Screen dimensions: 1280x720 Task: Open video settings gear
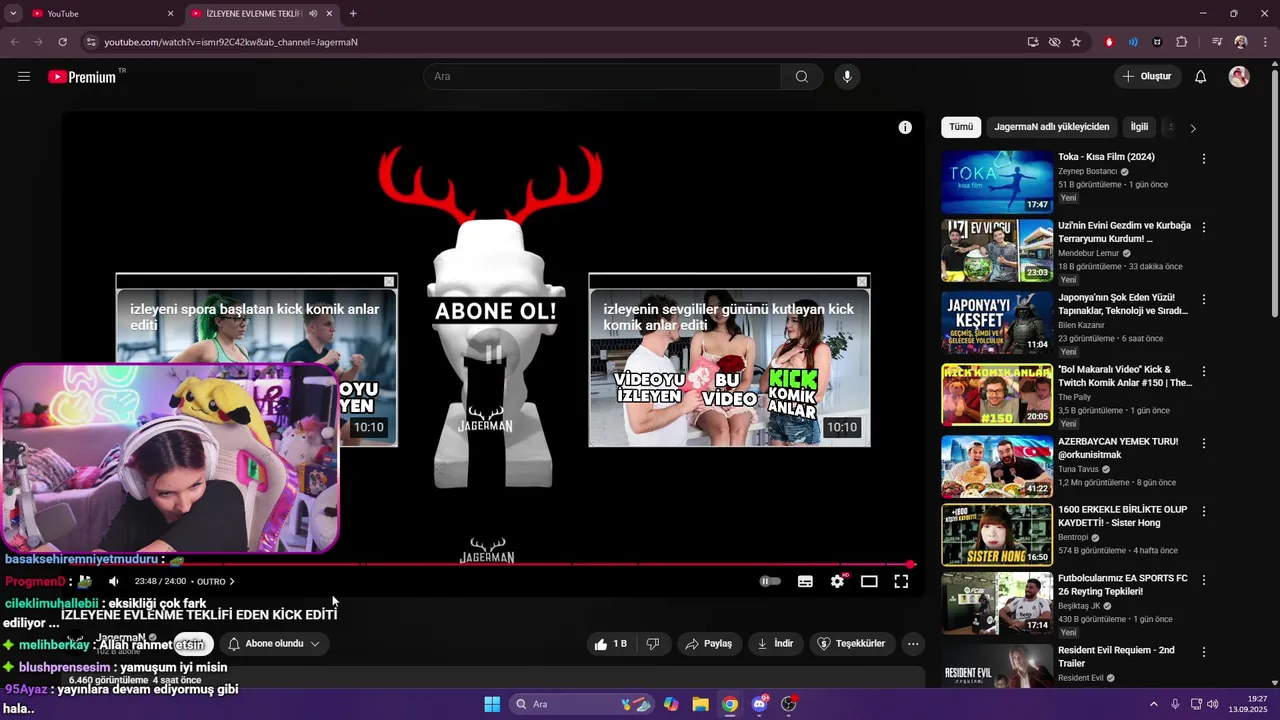click(x=837, y=581)
